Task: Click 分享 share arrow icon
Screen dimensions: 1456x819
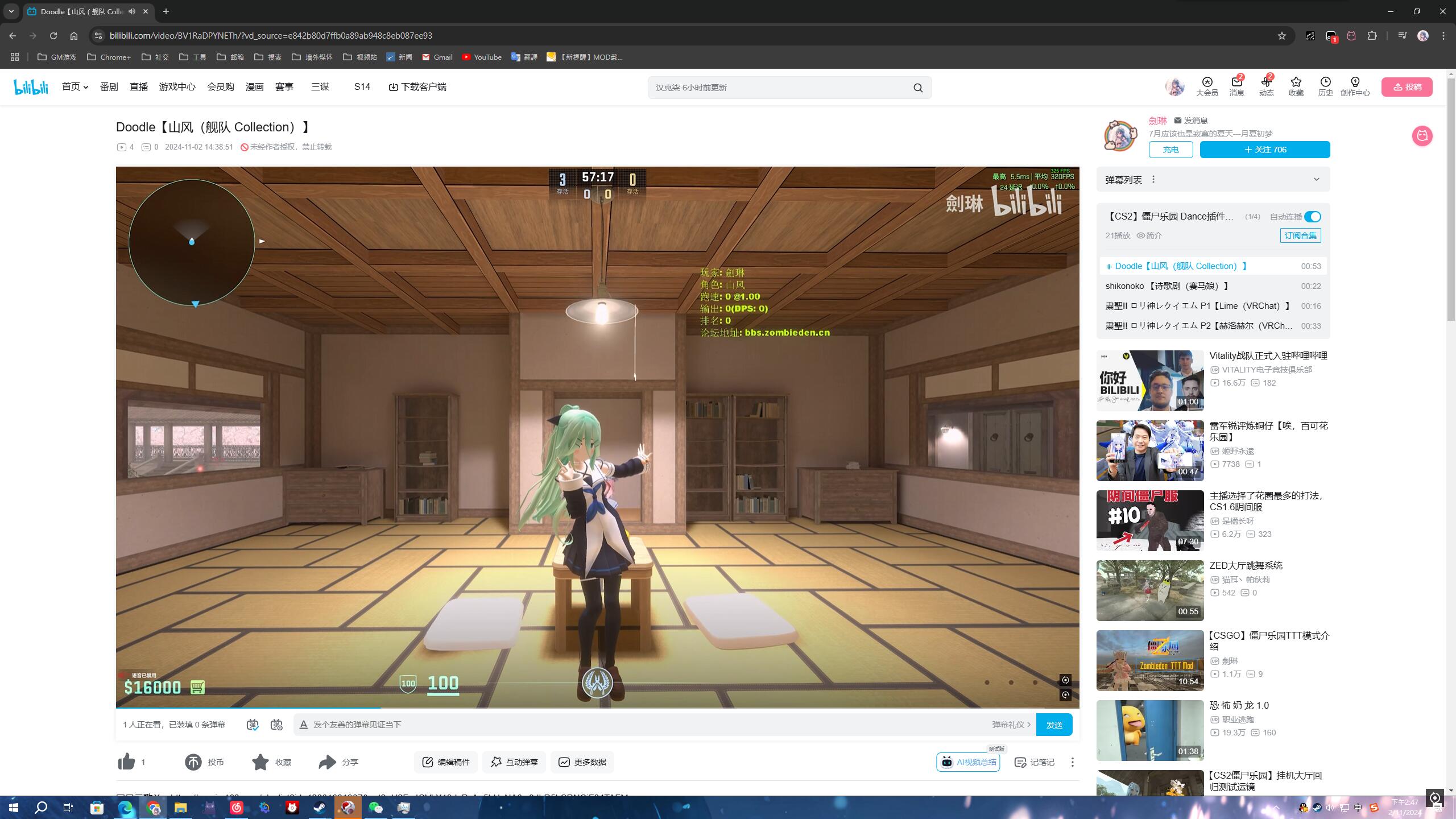Action: (327, 762)
